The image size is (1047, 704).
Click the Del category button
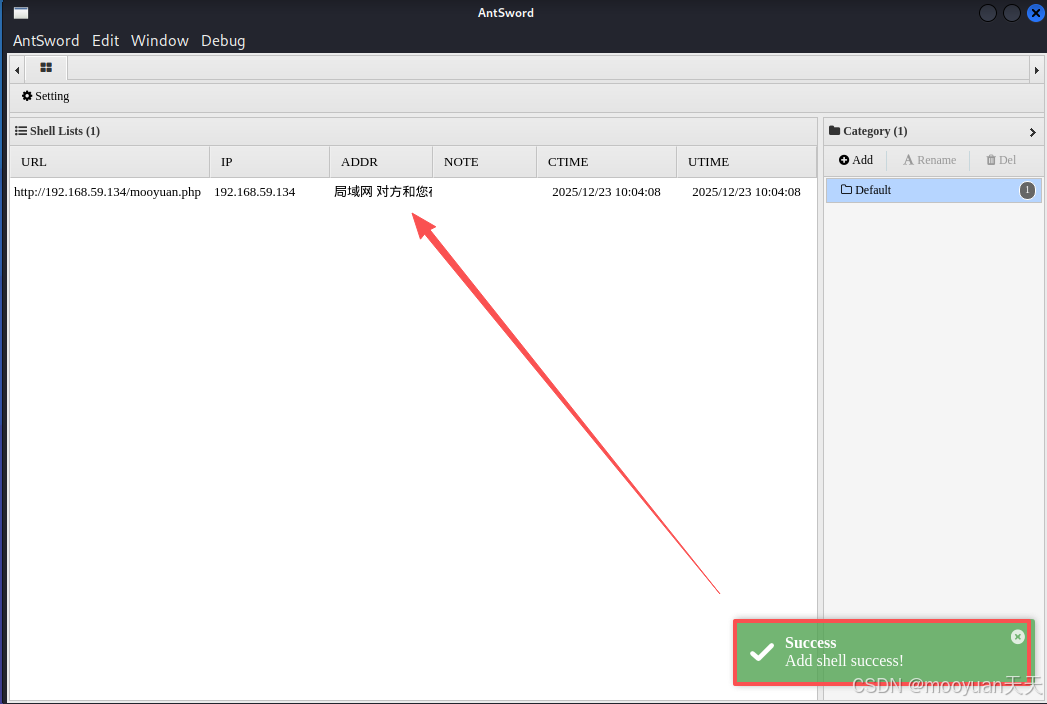(1001, 160)
